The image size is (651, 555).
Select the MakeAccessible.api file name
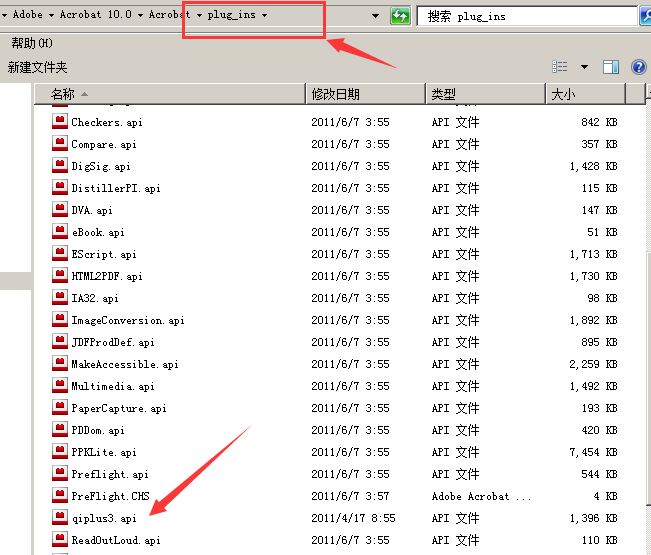pyautogui.click(x=125, y=364)
